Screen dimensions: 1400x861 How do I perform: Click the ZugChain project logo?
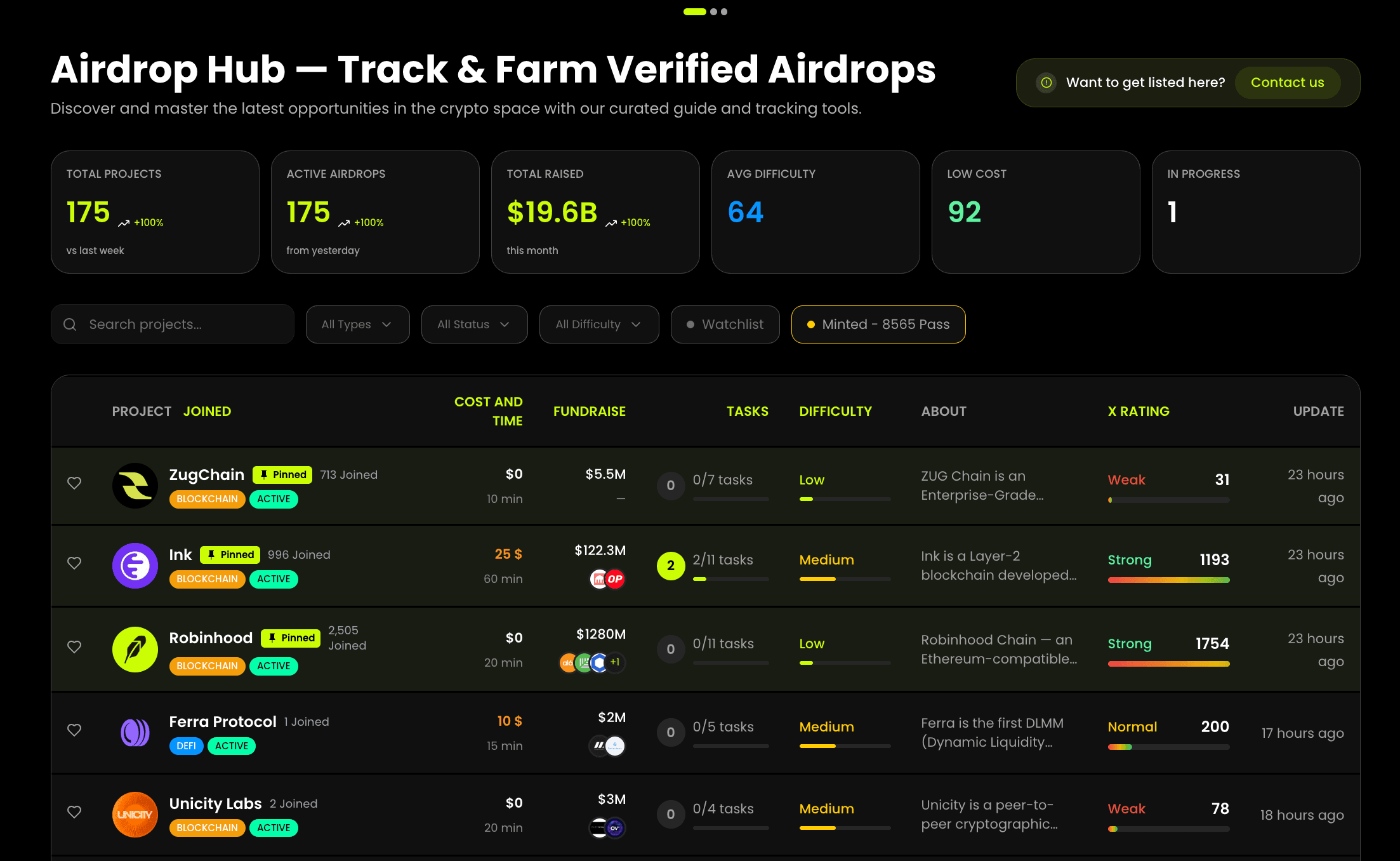pyautogui.click(x=135, y=485)
